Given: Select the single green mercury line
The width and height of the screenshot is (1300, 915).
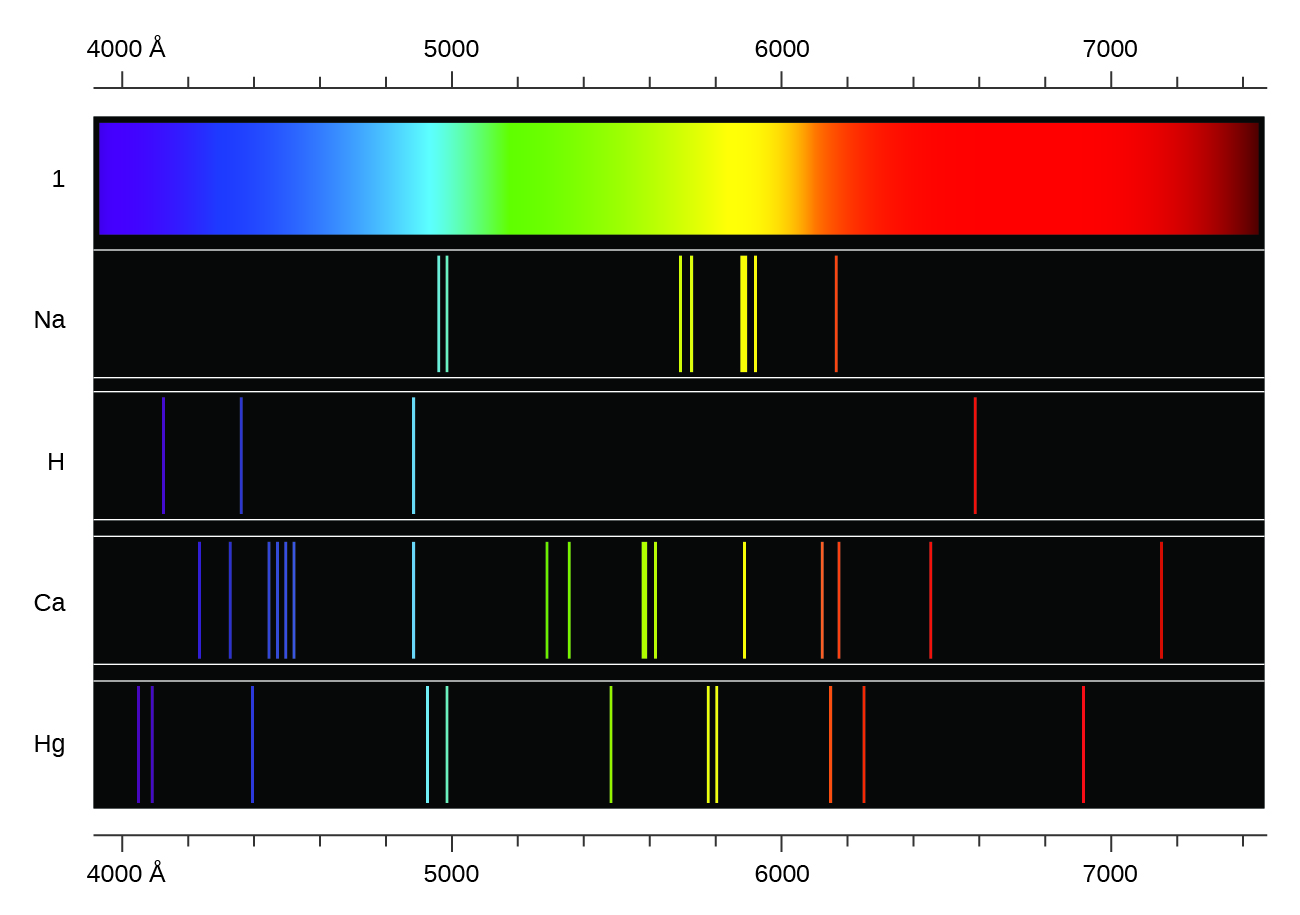Looking at the screenshot, I should pos(611,744).
